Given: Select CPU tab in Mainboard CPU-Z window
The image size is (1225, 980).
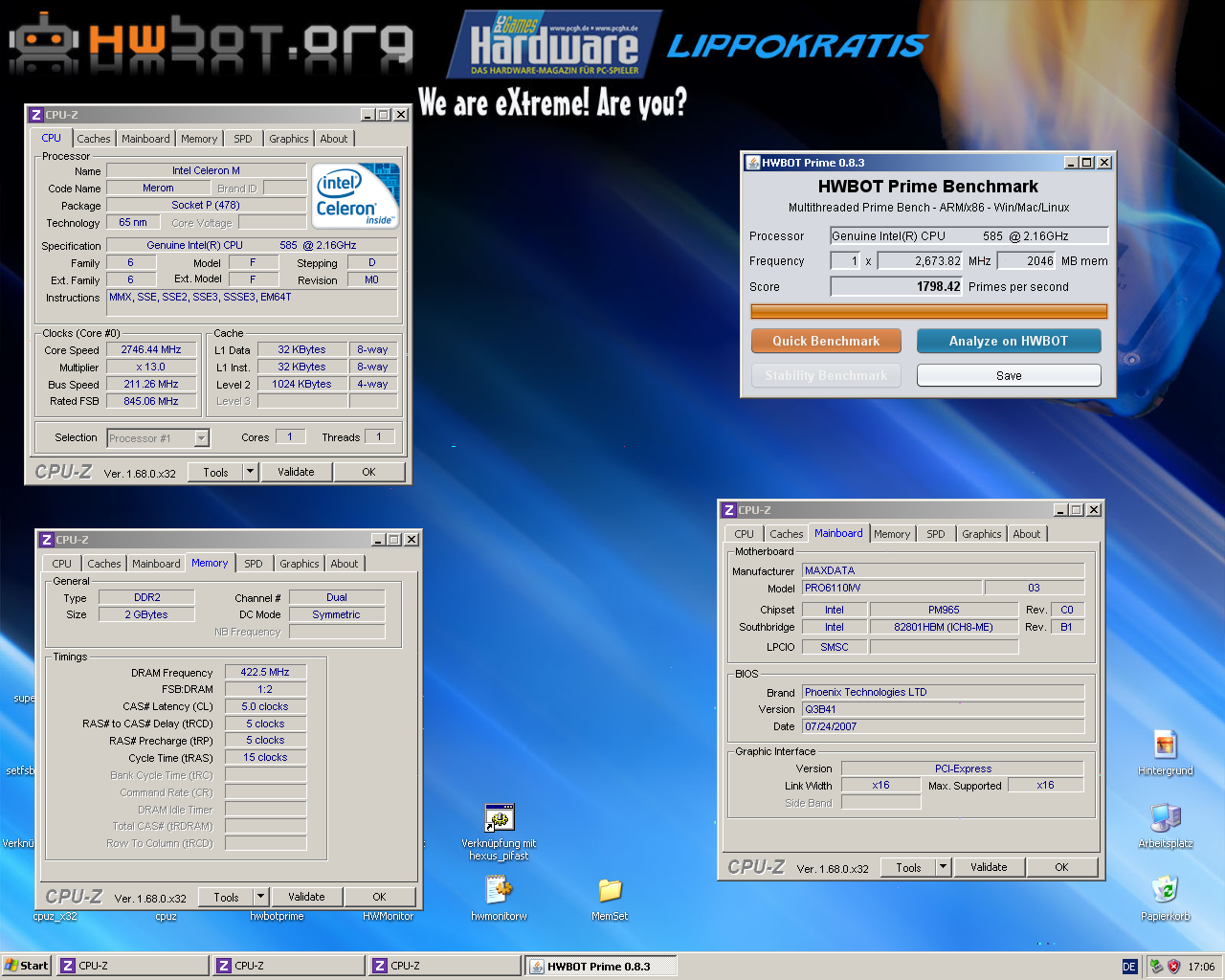Looking at the screenshot, I should (x=745, y=534).
